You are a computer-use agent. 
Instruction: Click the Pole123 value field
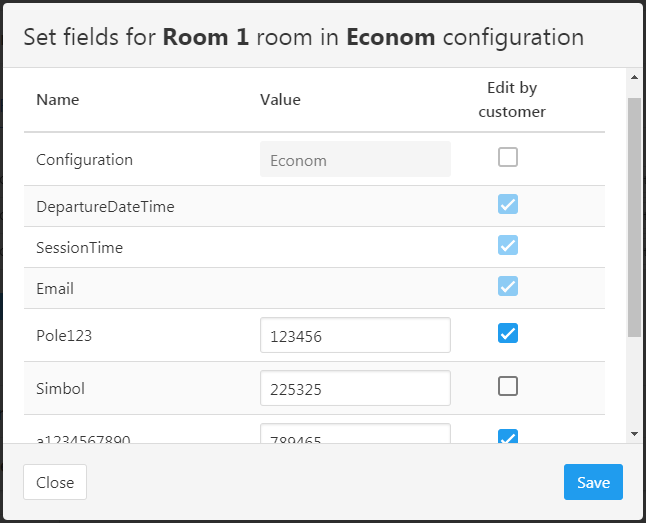(355, 336)
